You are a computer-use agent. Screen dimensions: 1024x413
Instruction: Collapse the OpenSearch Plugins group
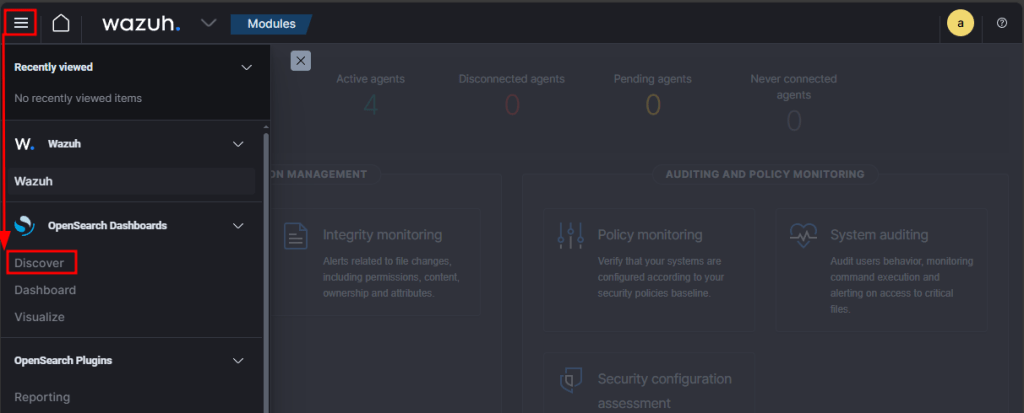coord(238,360)
